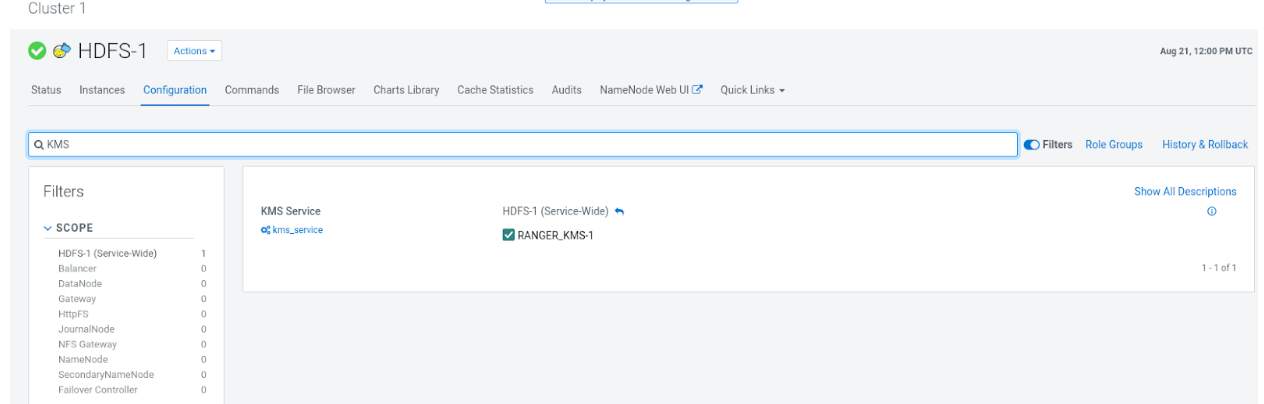Filter by DataNode scope
This screenshot has height=404, width=1264.
(80, 284)
